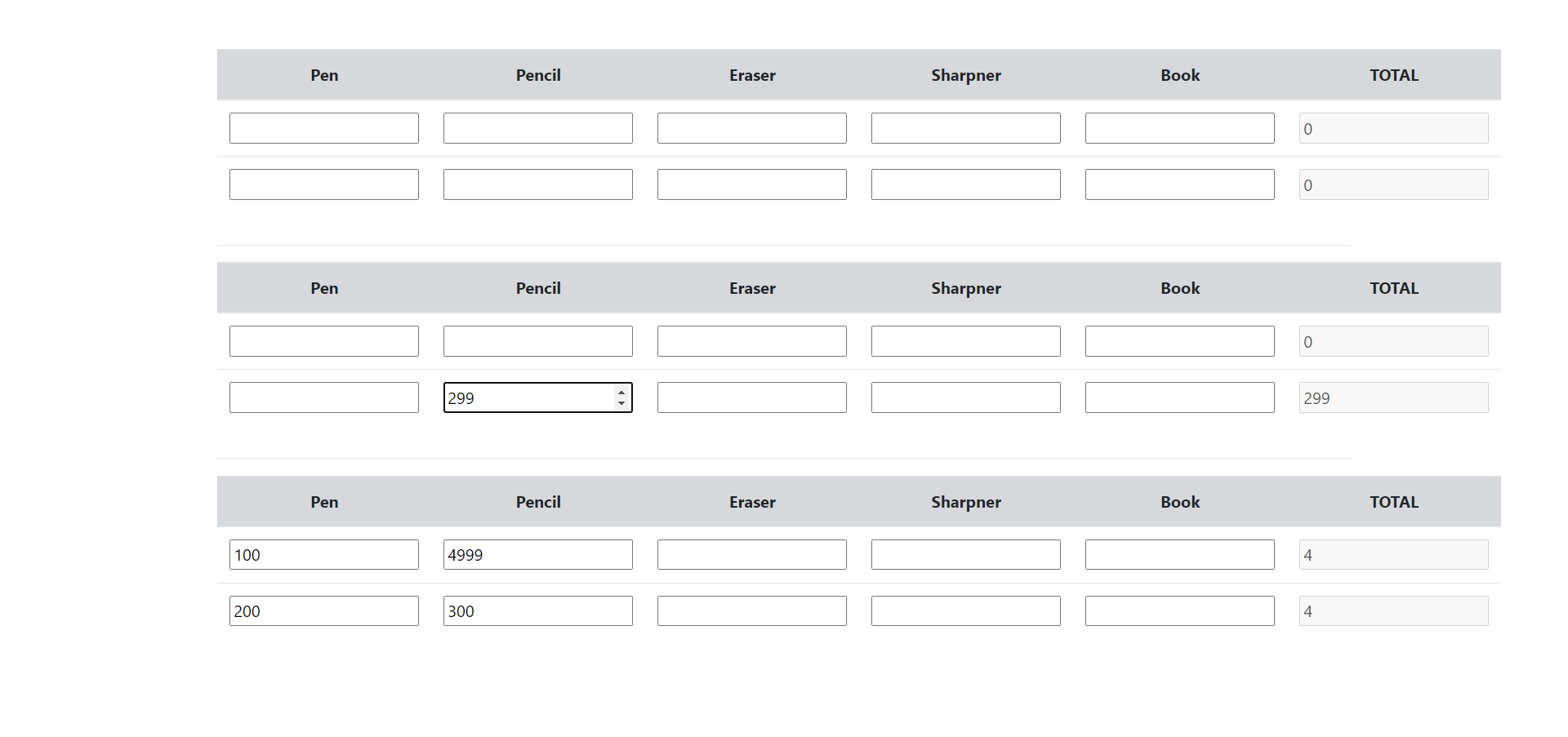
Task: Click the Eraser input in the first table's second row
Action: click(x=751, y=184)
